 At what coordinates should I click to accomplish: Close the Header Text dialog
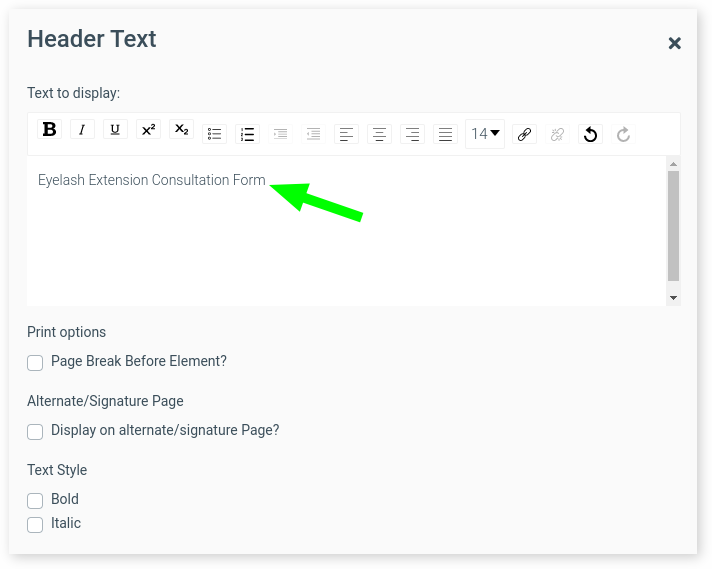tap(674, 43)
